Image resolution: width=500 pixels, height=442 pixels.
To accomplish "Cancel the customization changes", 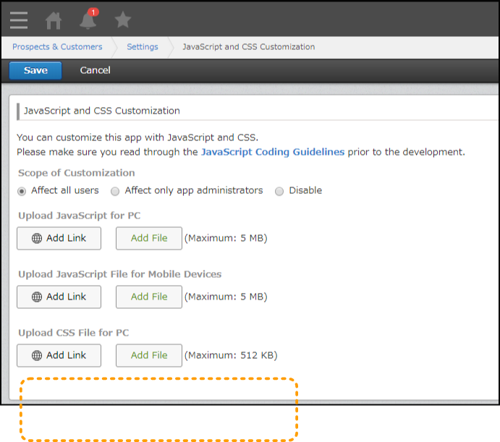I will tap(95, 70).
